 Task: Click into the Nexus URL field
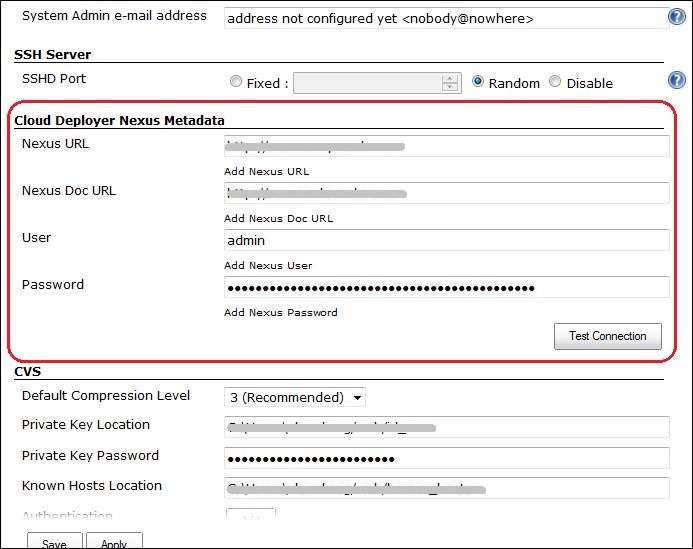[x=446, y=146]
